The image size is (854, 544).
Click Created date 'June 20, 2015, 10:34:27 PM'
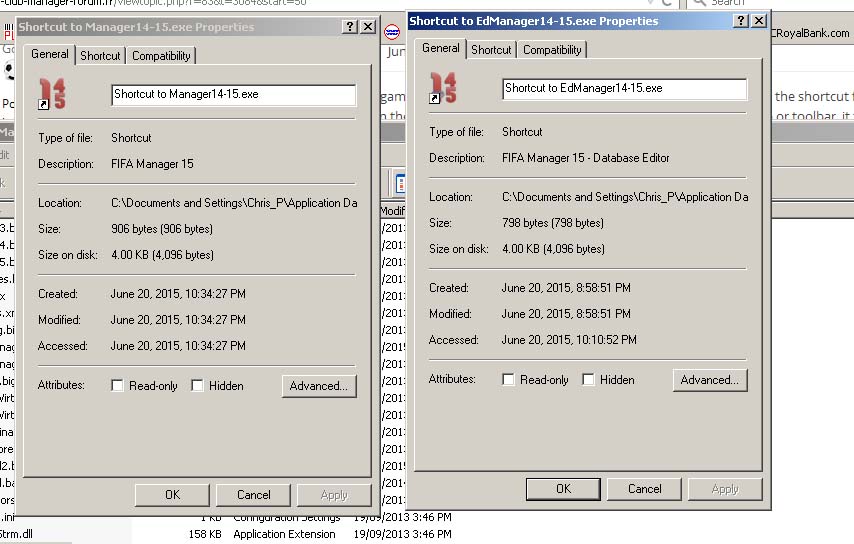tap(178, 294)
